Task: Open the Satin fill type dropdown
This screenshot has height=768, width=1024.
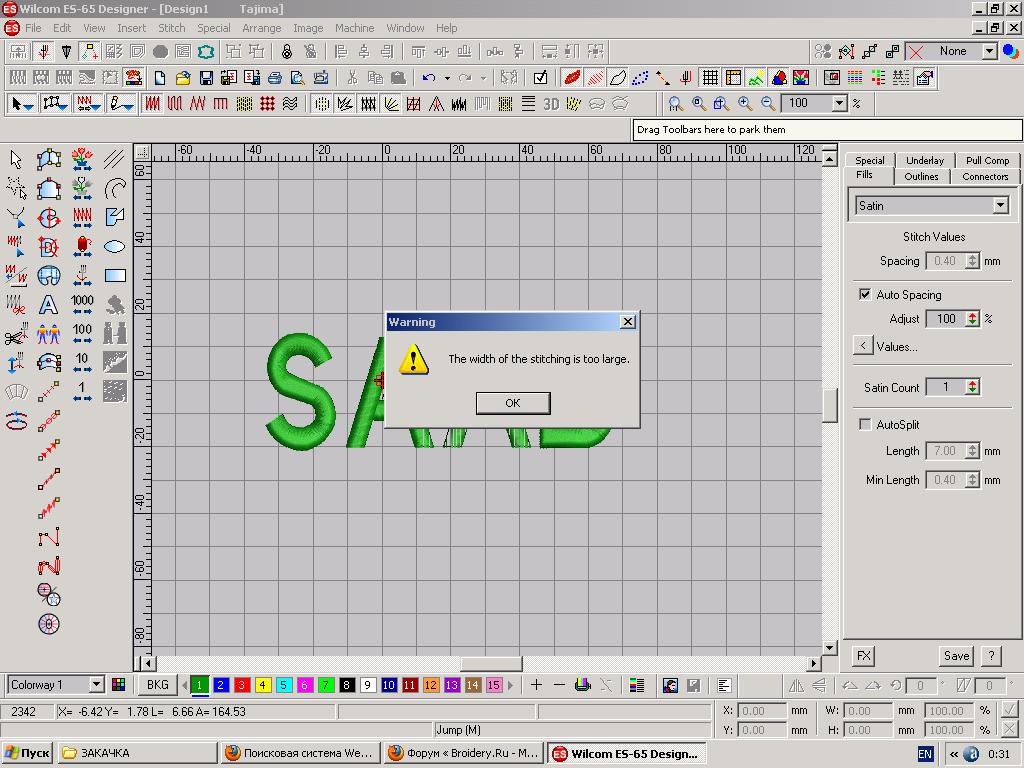Action: tap(999, 205)
